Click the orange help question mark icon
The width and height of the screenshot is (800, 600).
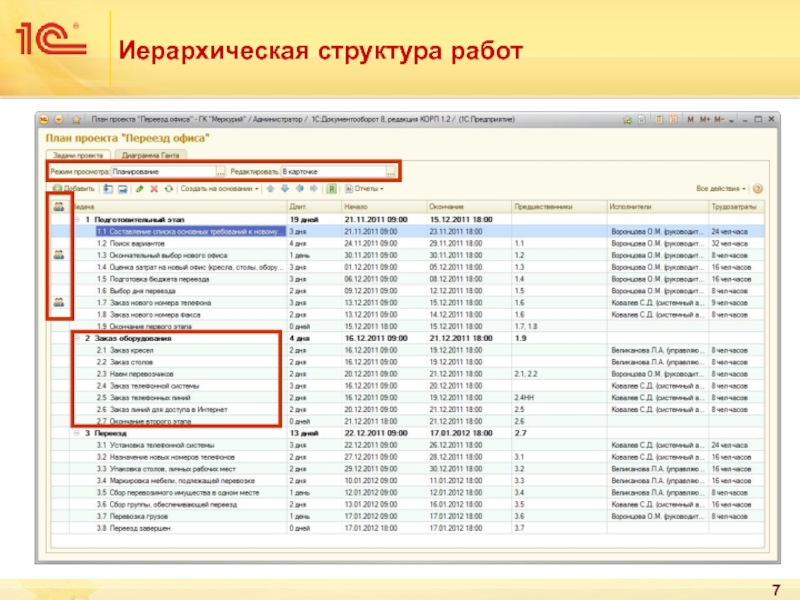[x=758, y=188]
